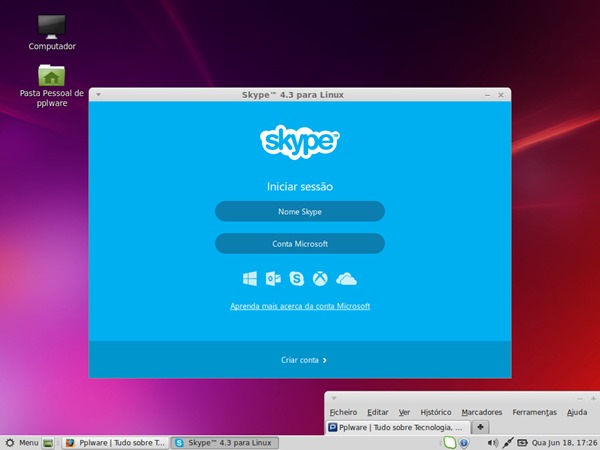Sign in with Conta Microsoft button
This screenshot has height=450, width=600.
point(300,244)
